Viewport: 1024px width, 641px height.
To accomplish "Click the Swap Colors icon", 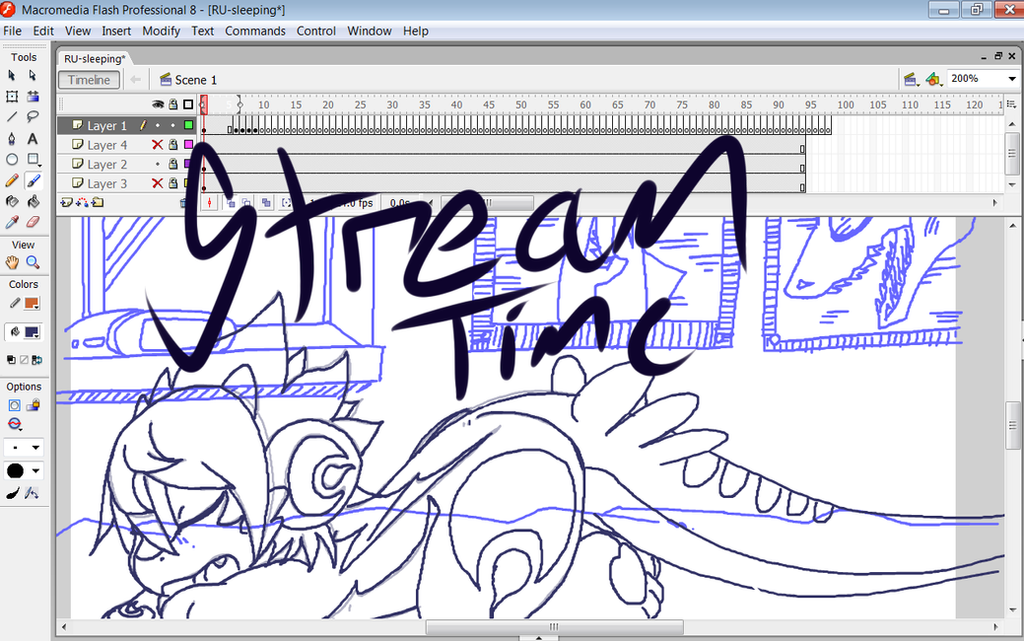I will coord(37,360).
